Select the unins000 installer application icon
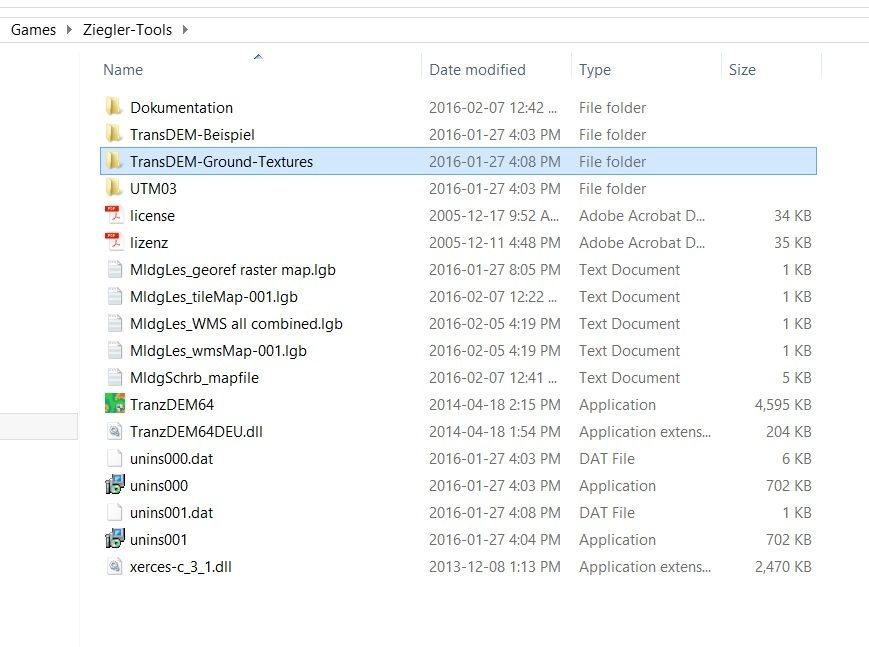869x647 pixels. tap(114, 486)
